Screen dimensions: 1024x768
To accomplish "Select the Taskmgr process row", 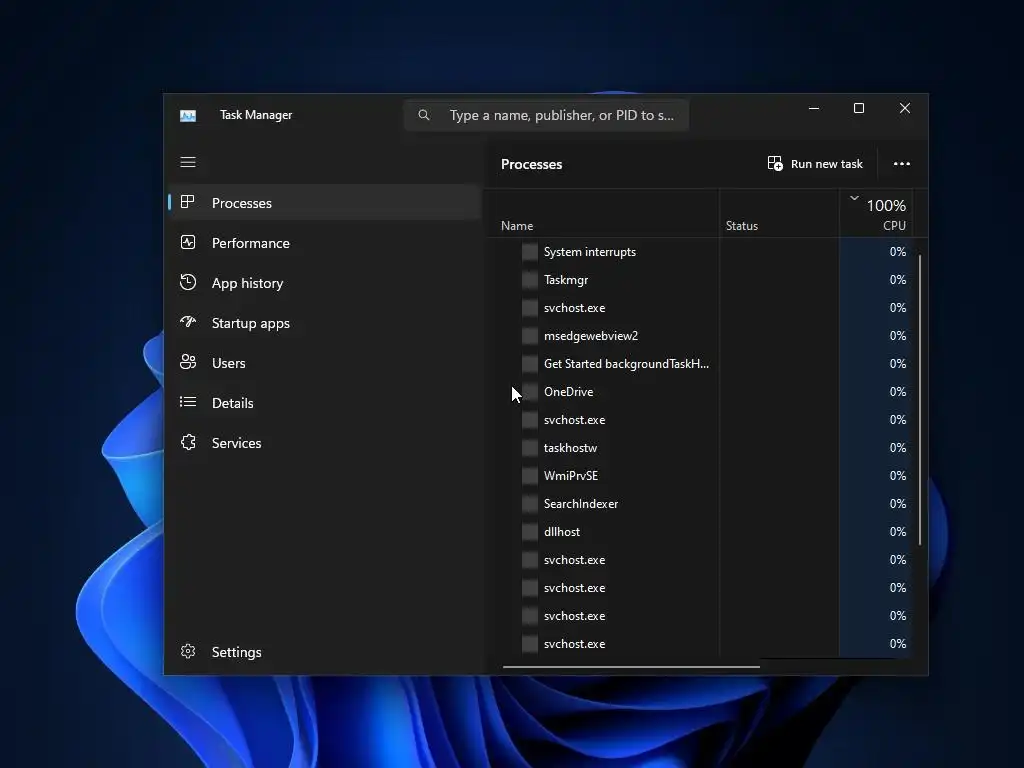I will point(699,280).
